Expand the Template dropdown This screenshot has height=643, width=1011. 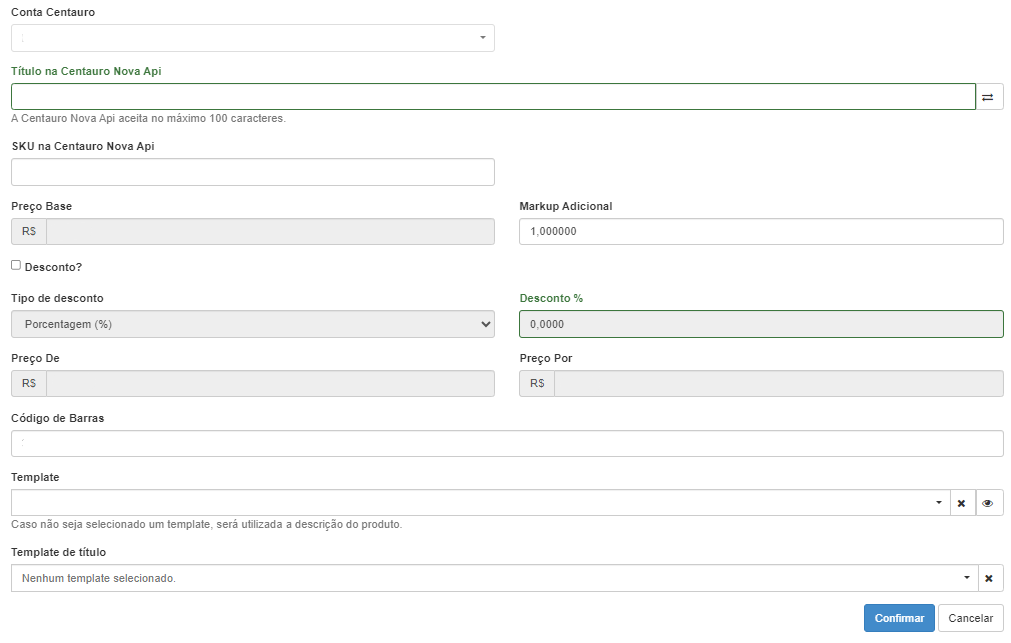480,503
